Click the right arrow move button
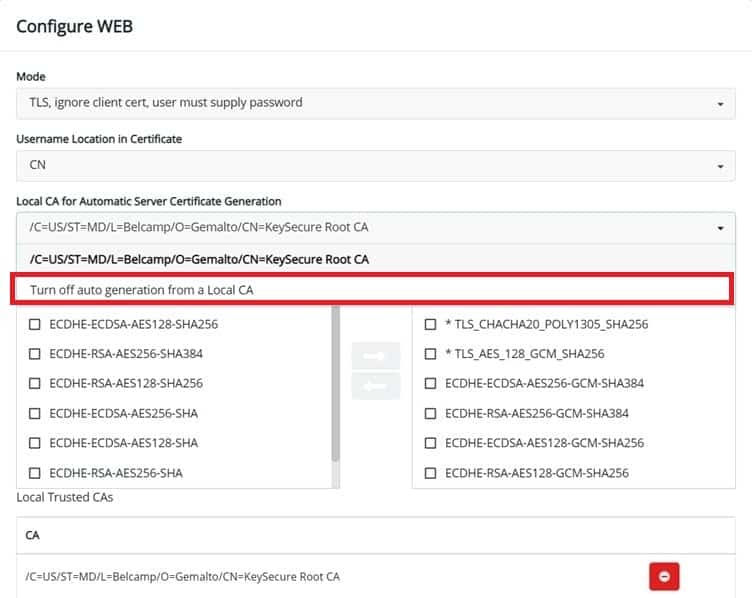 tap(375, 355)
